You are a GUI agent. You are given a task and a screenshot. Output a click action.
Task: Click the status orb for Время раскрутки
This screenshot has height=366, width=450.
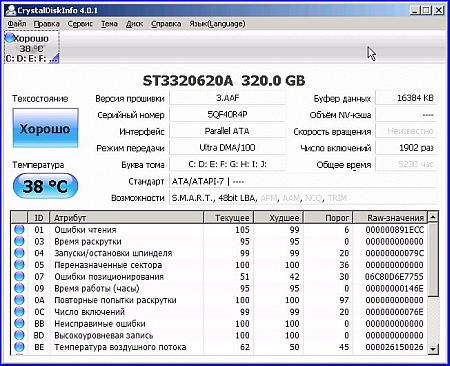pyautogui.click(x=19, y=241)
